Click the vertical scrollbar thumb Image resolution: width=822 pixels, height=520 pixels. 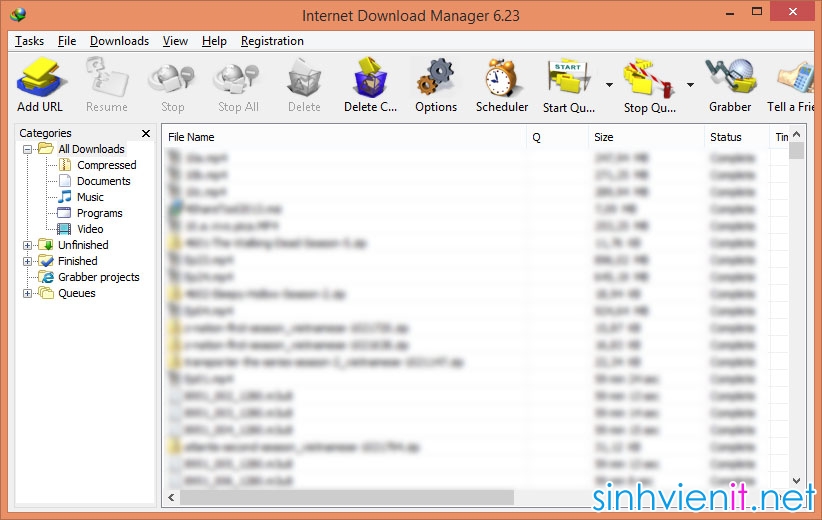tap(796, 150)
